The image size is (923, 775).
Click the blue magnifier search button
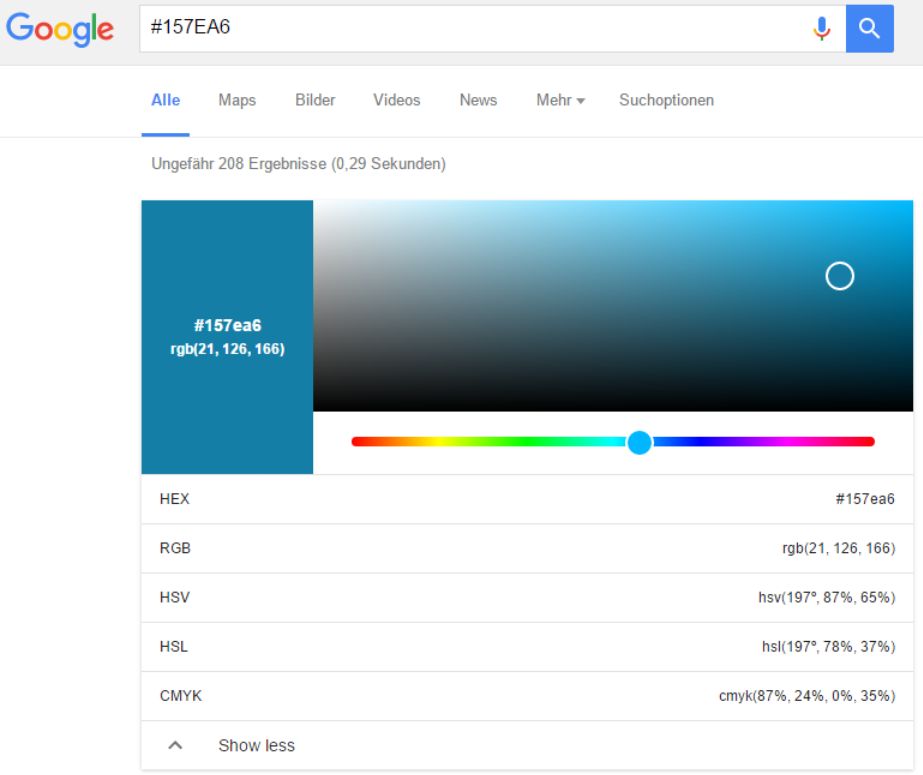(x=869, y=28)
